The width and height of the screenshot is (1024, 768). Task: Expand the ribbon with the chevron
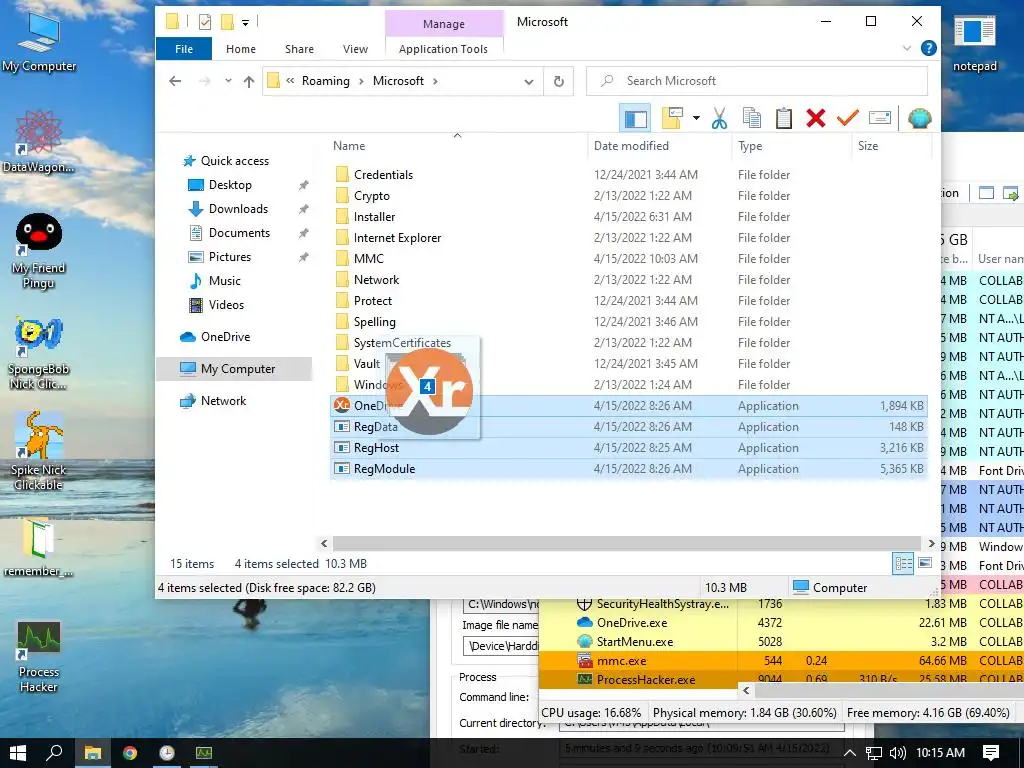pos(906,48)
